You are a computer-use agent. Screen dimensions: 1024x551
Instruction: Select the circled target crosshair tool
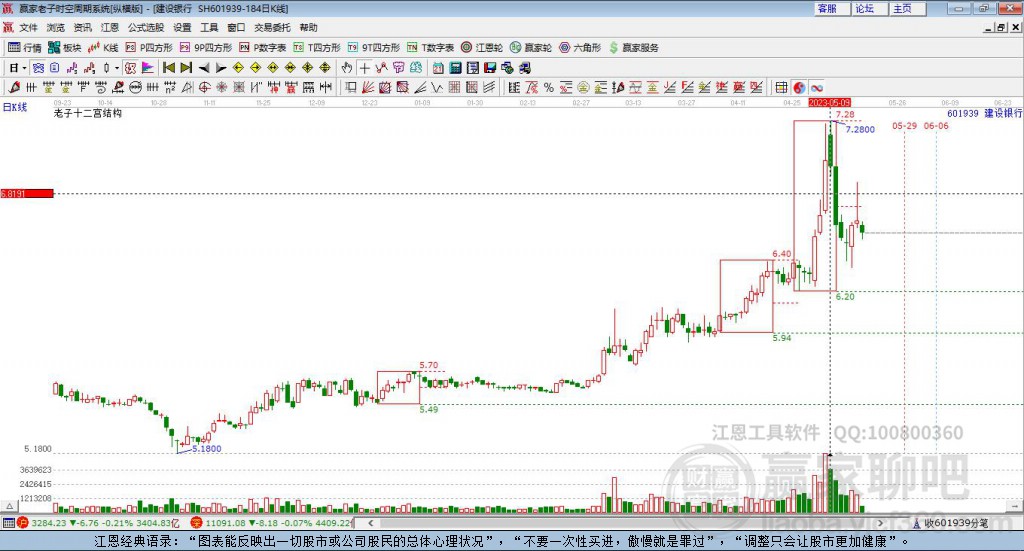(204, 87)
